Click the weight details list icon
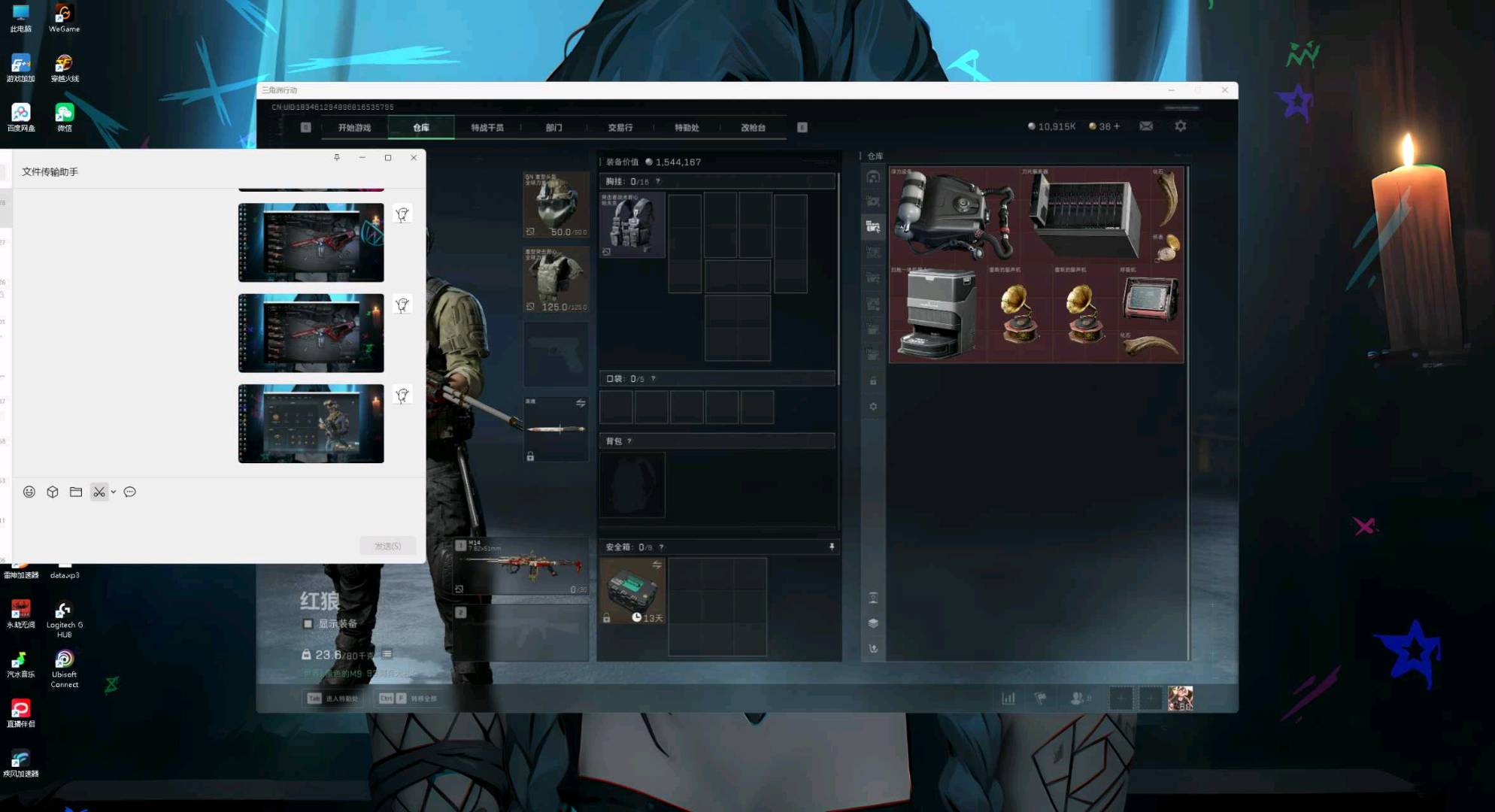This screenshot has width=1495, height=812. click(387, 654)
